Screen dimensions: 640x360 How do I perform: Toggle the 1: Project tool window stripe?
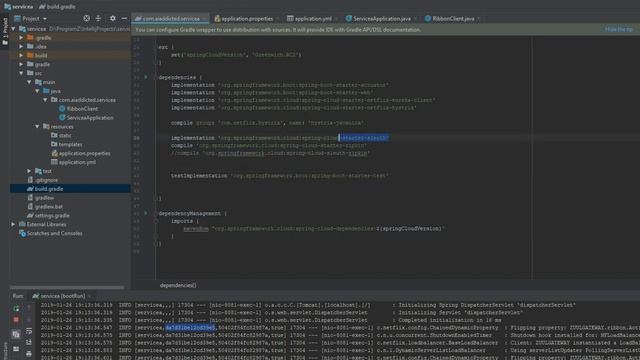[x=5, y=32]
